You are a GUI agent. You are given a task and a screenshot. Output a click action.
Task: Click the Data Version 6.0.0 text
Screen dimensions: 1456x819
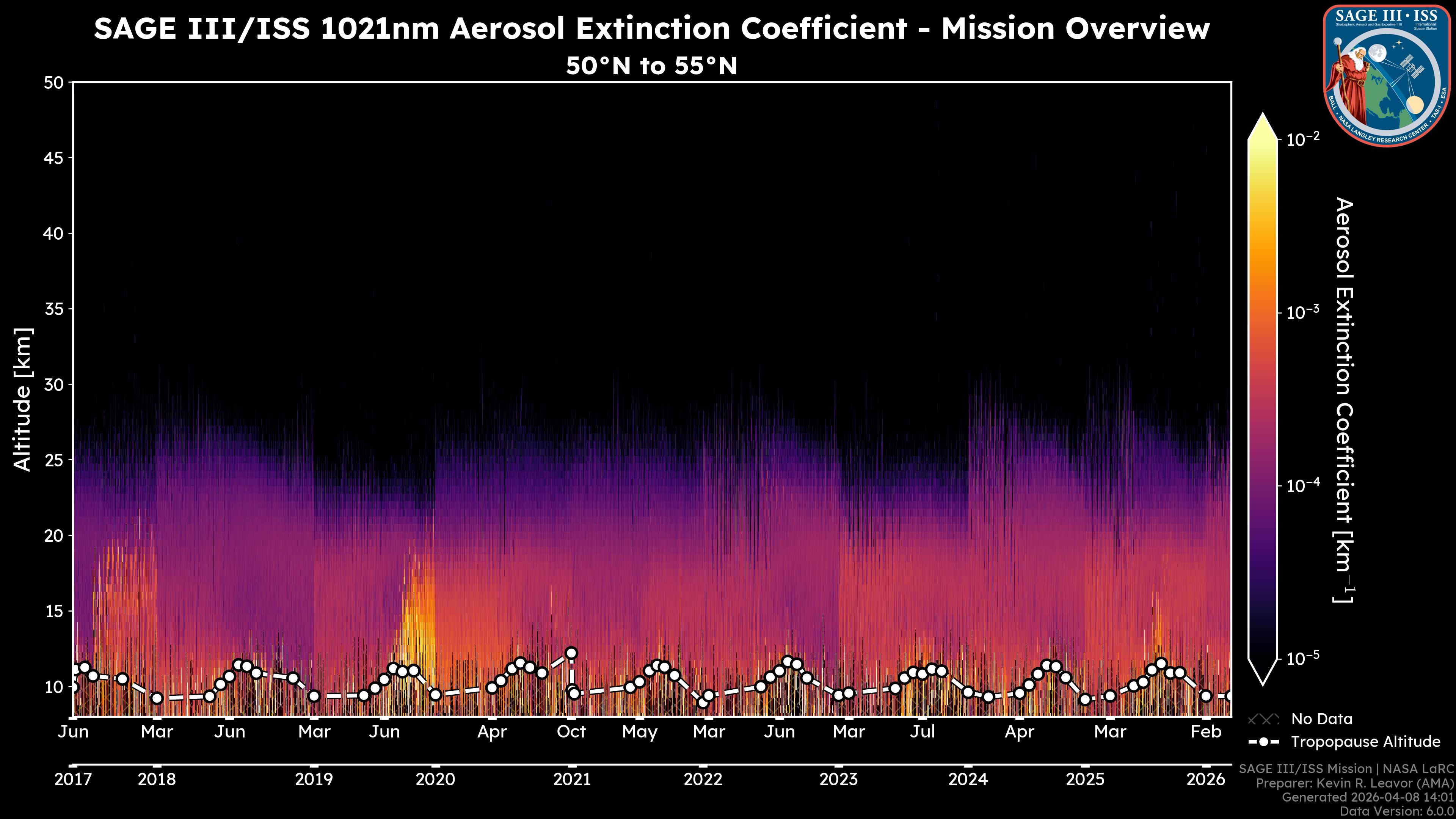(1397, 811)
